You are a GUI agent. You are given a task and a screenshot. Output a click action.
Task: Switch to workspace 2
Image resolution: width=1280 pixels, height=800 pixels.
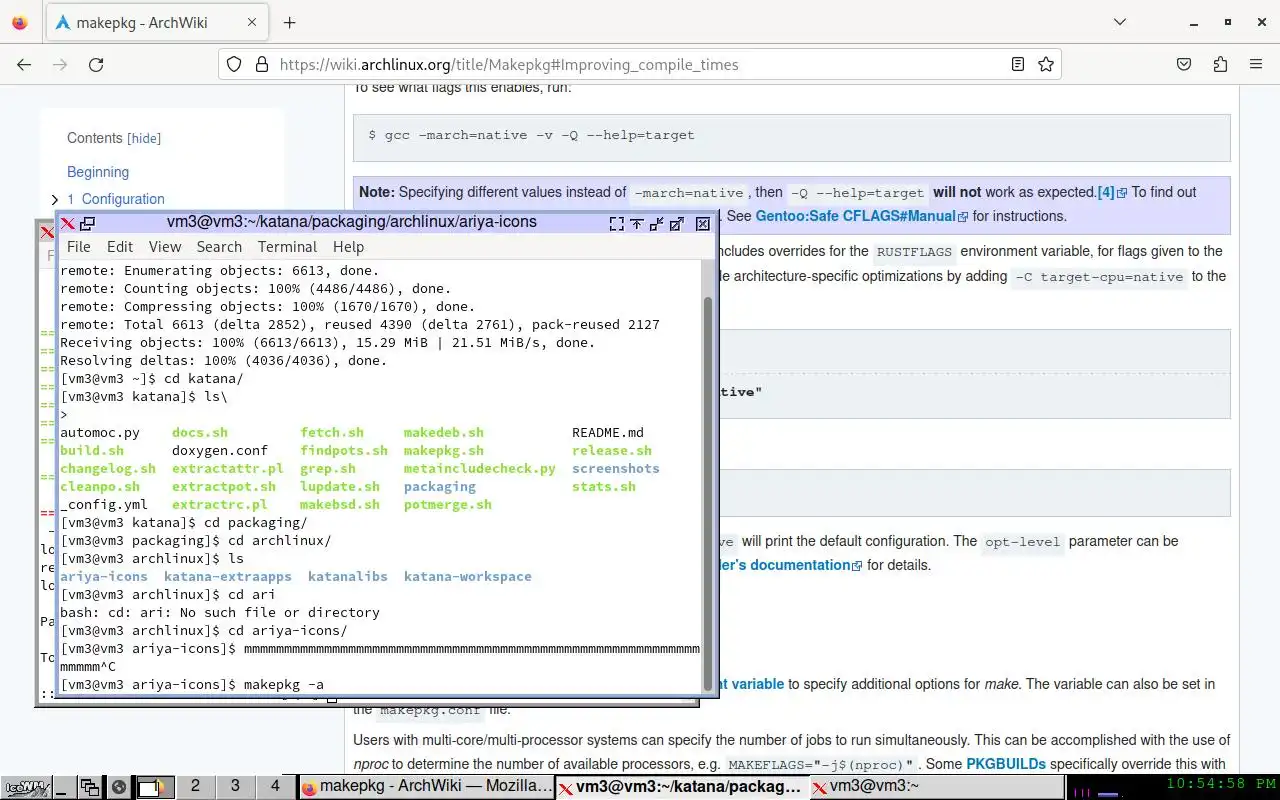pos(195,787)
